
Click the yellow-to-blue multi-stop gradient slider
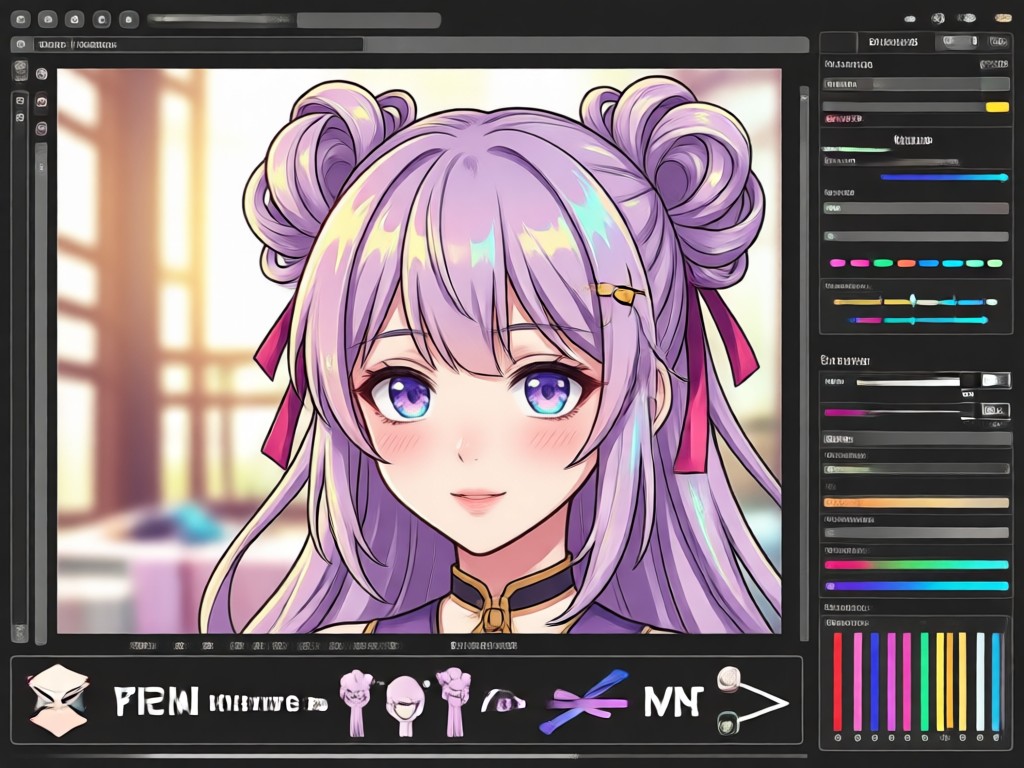click(x=916, y=302)
